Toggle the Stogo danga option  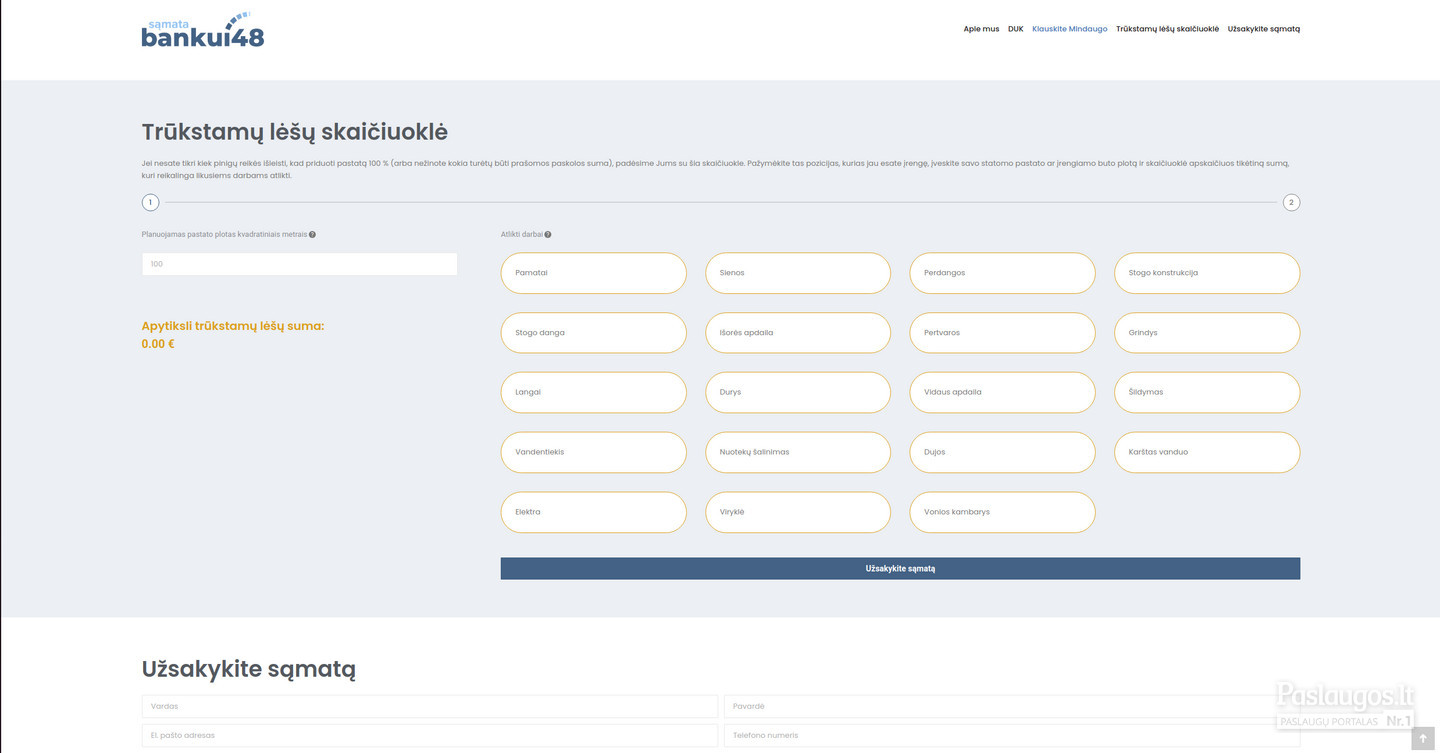(x=593, y=333)
